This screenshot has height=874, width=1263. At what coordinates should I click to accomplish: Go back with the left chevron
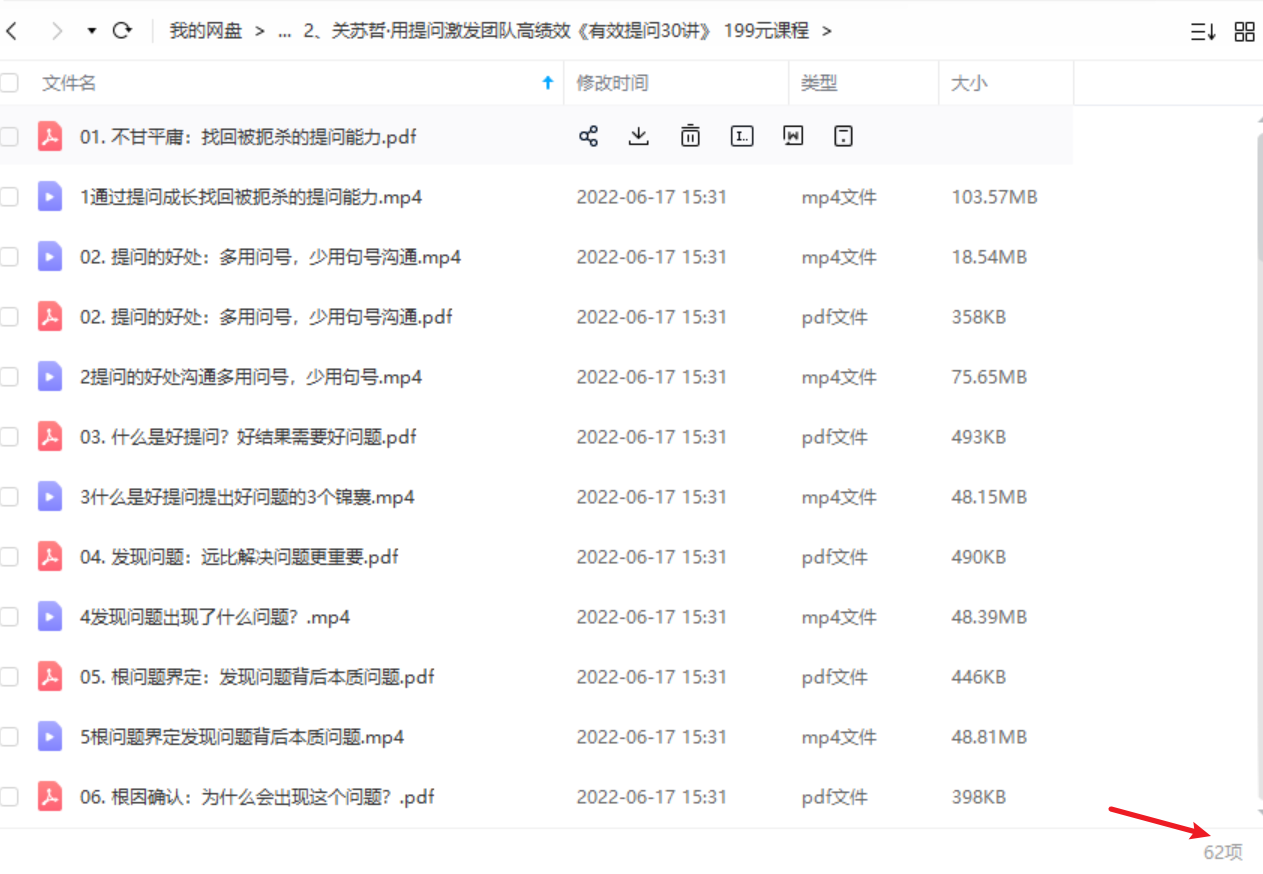11,31
